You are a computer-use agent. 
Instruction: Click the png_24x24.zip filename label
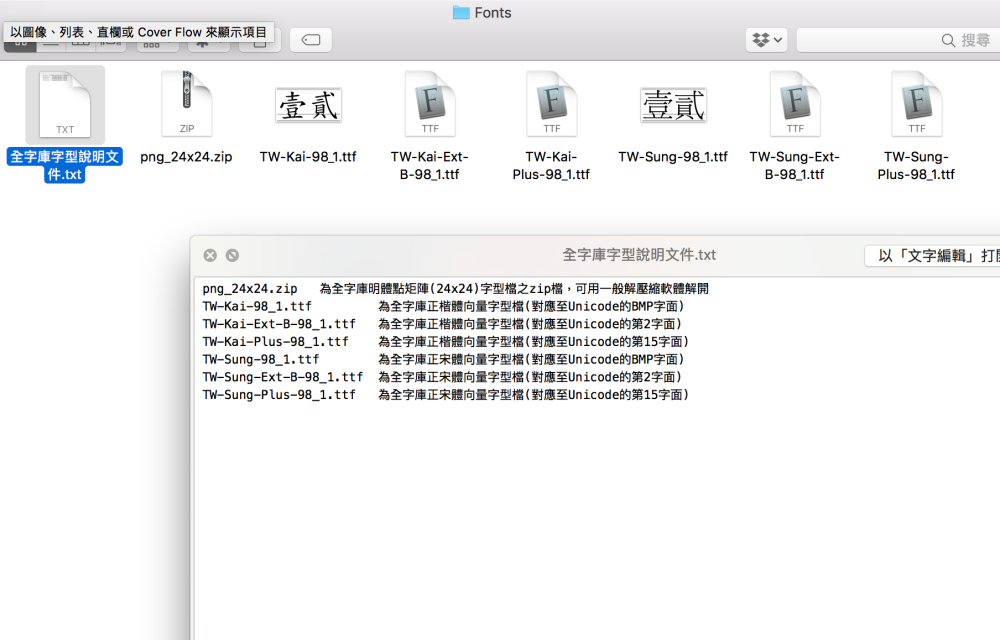[187, 157]
